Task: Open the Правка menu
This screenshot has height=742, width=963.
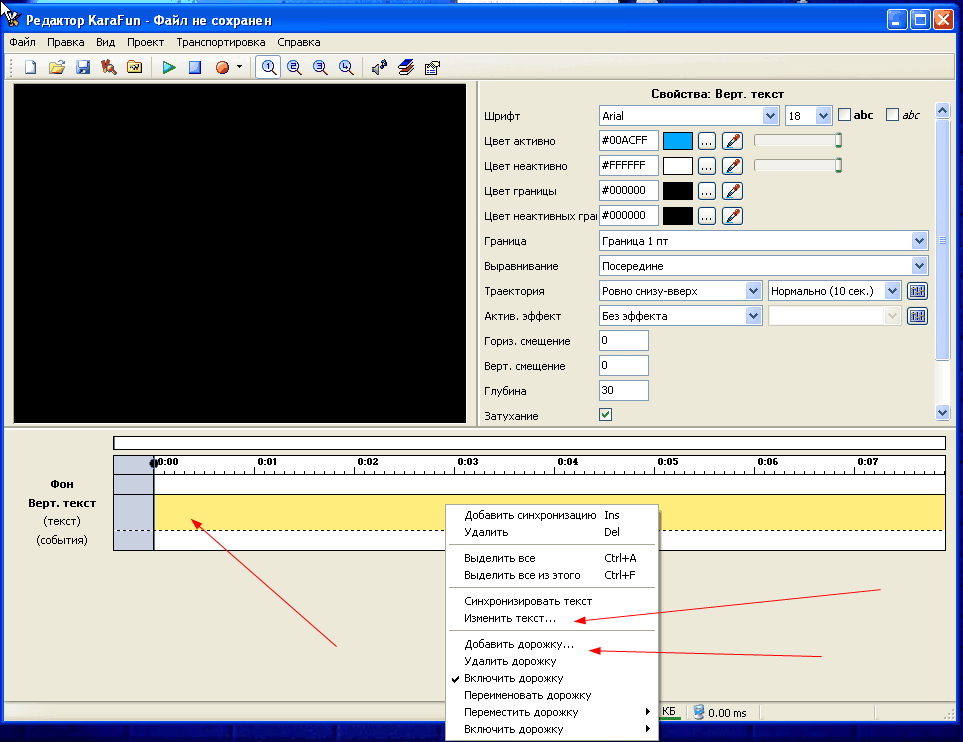Action: pyautogui.click(x=66, y=42)
